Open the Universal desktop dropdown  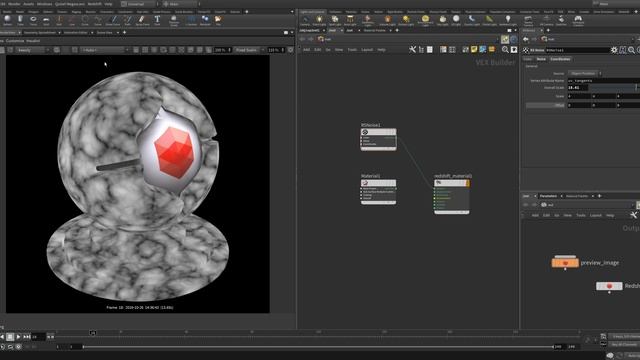pyautogui.click(x=139, y=4)
